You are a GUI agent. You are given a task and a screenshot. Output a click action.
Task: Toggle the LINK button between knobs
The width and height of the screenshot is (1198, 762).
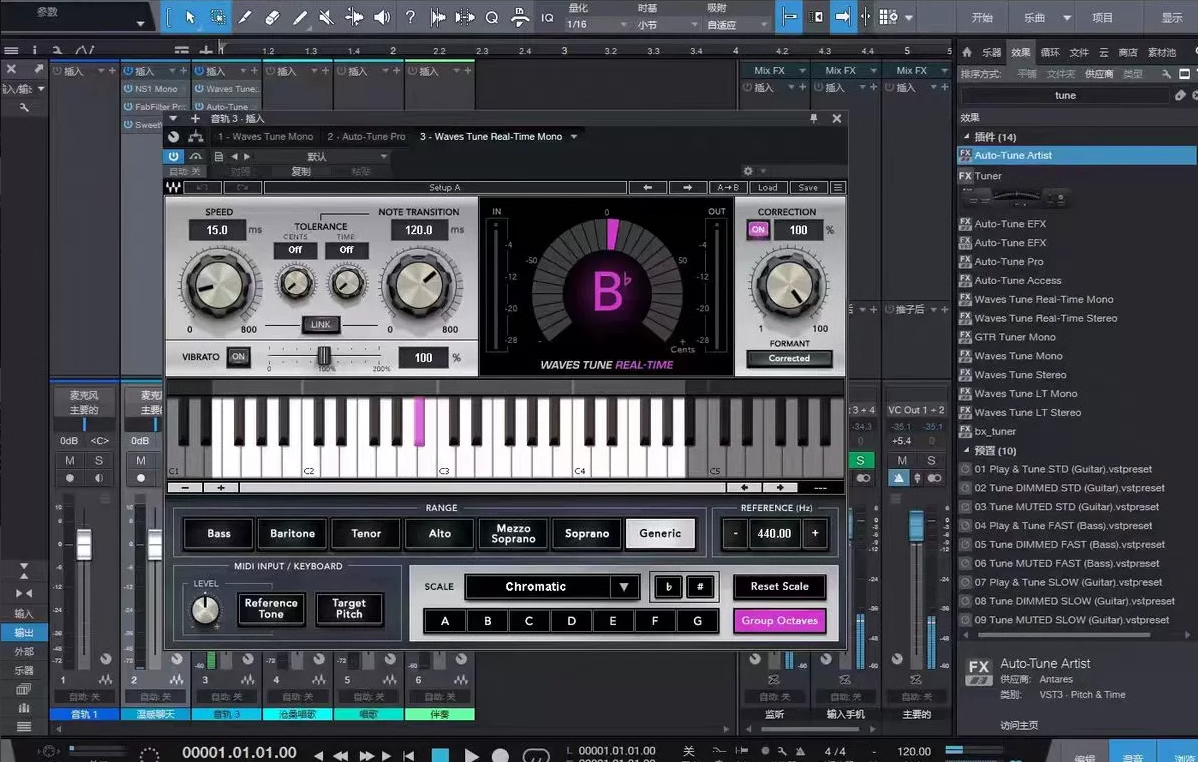point(321,324)
